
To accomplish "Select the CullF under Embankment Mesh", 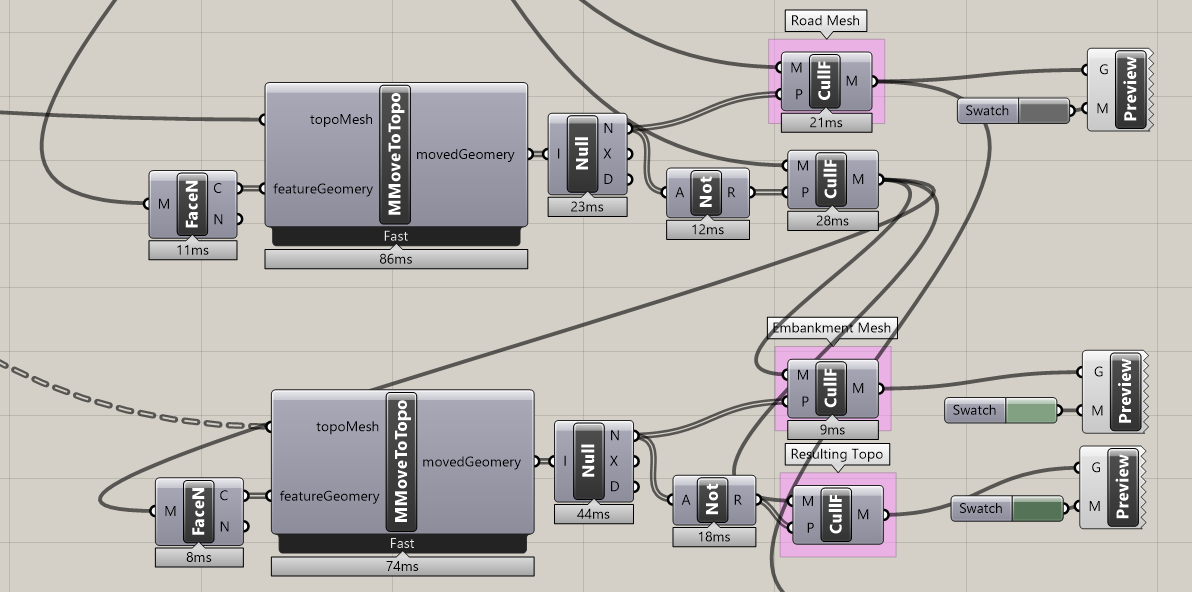I will coord(831,389).
